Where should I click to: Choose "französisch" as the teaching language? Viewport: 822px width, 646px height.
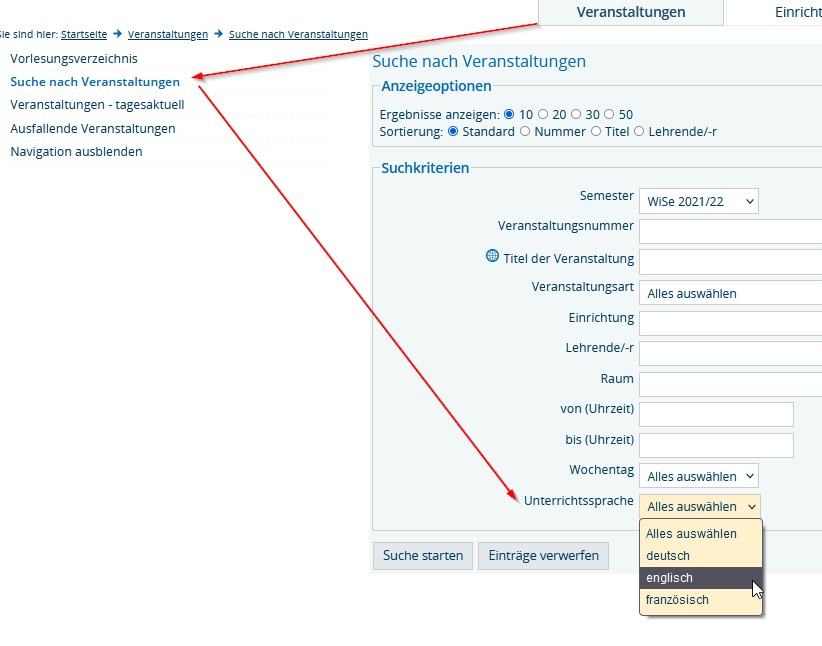tap(676, 600)
